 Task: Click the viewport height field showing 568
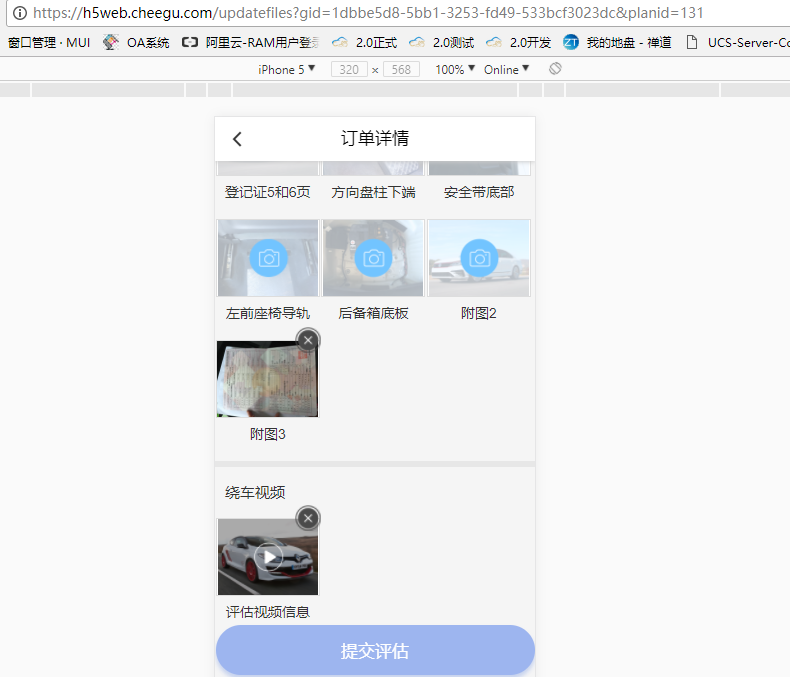pos(401,70)
